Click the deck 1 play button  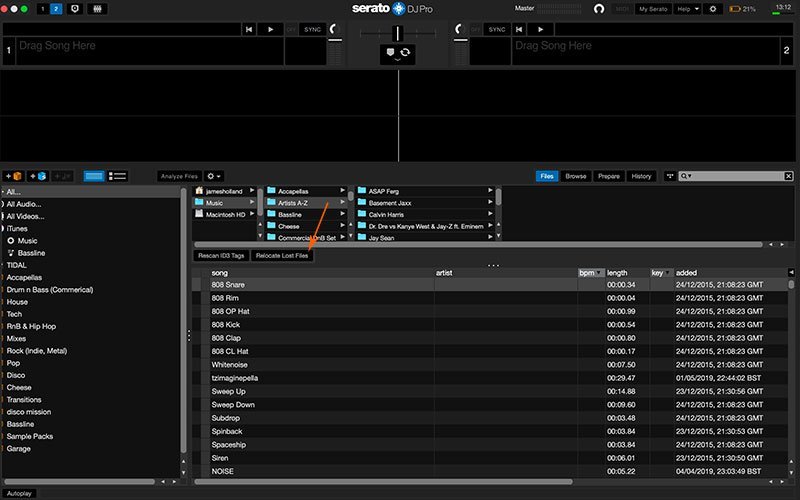270,30
